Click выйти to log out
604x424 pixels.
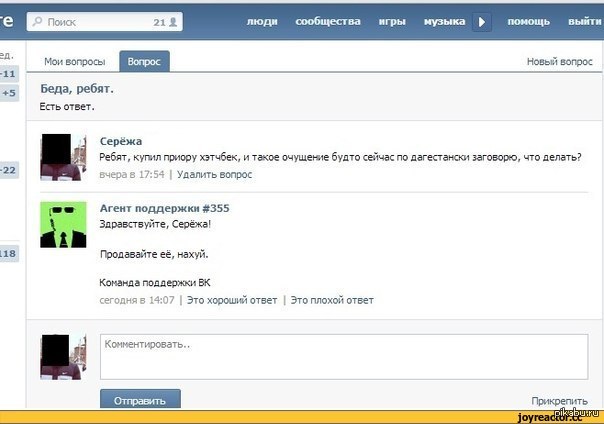point(584,22)
